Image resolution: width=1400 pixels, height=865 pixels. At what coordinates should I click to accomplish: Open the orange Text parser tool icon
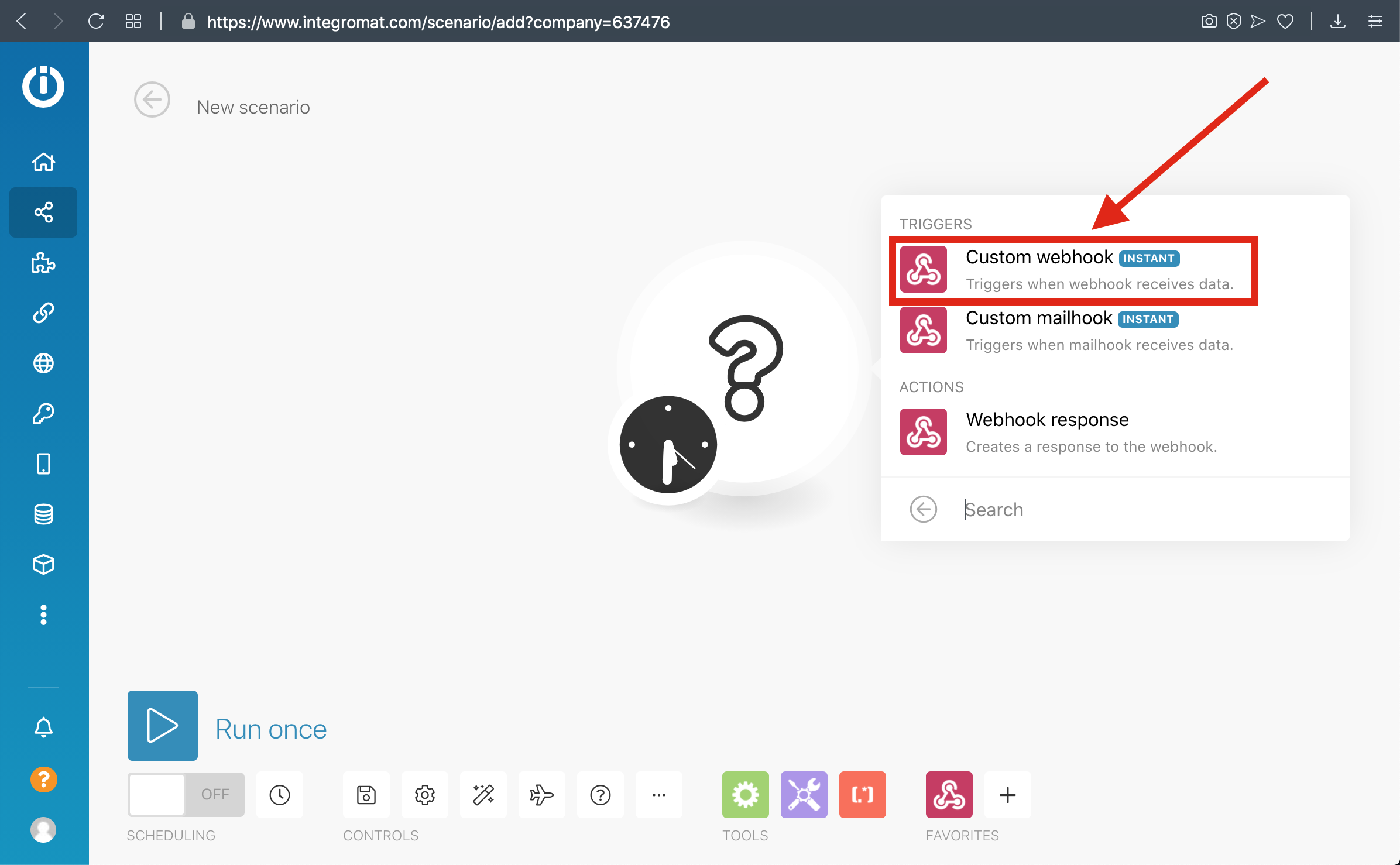click(862, 795)
